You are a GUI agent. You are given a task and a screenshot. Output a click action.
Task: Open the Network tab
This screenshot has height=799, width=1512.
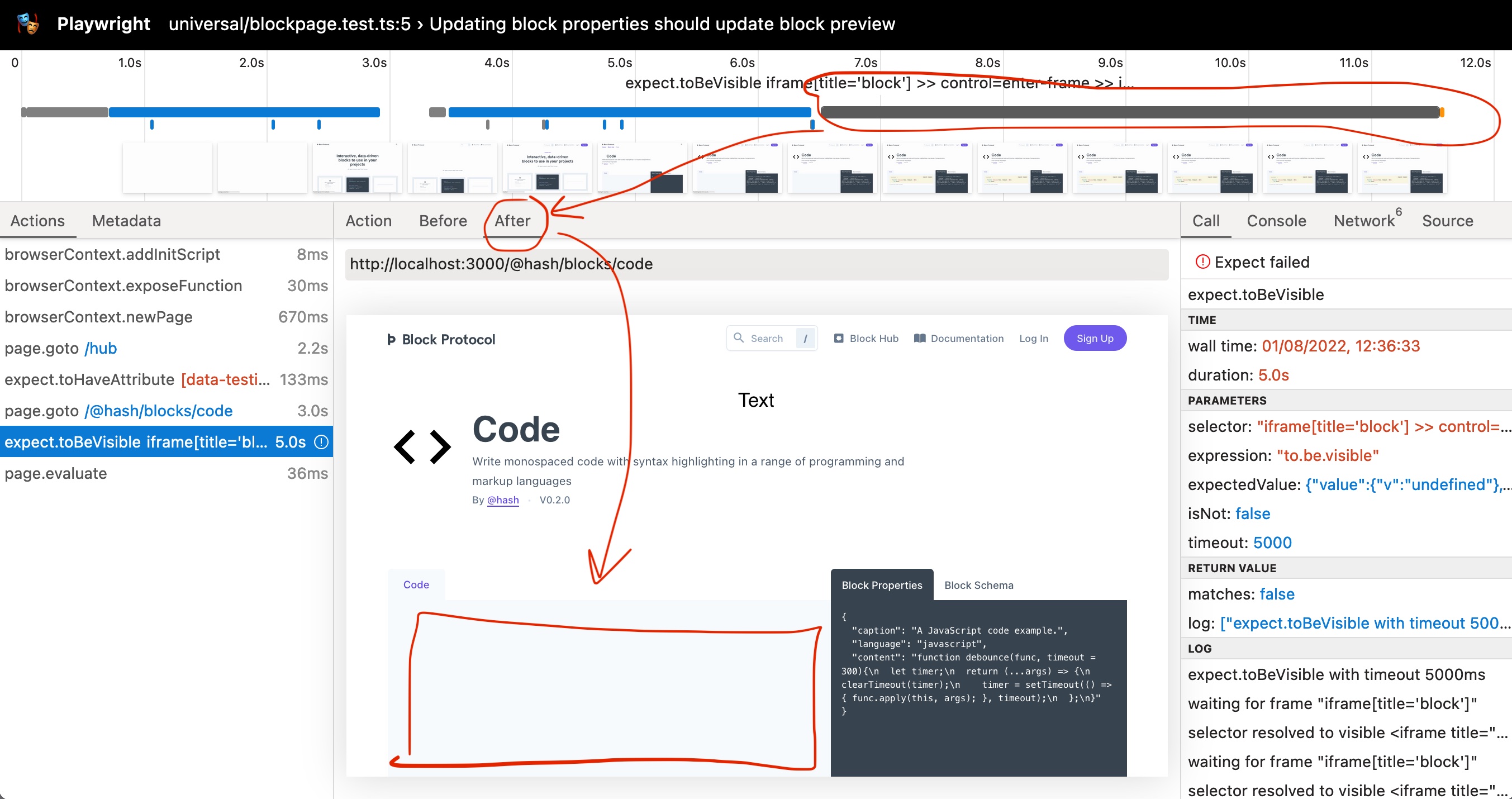1363,221
